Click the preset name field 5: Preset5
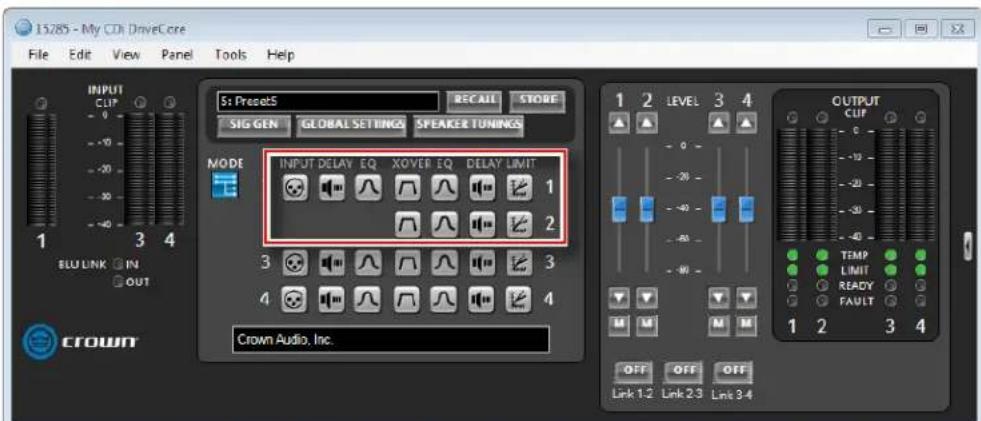981x421 pixels. coord(328,101)
